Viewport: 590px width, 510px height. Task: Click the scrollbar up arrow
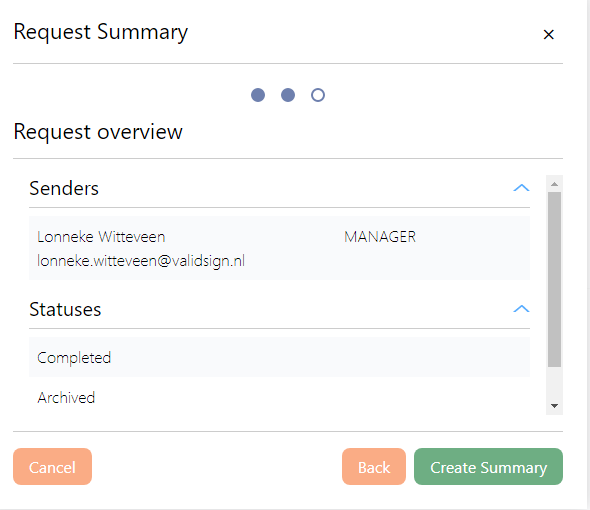(x=554, y=184)
